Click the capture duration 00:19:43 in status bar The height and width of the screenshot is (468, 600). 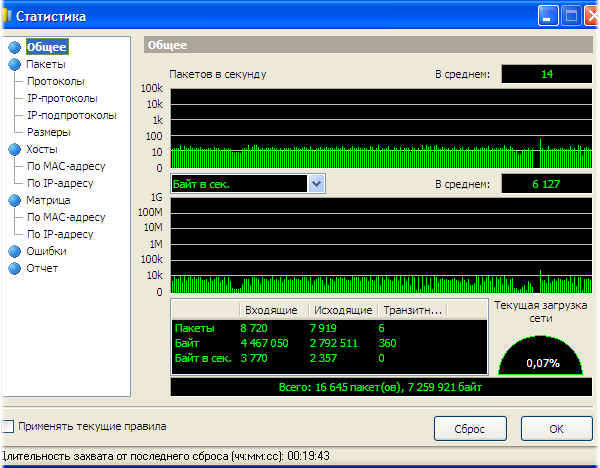click(308, 456)
